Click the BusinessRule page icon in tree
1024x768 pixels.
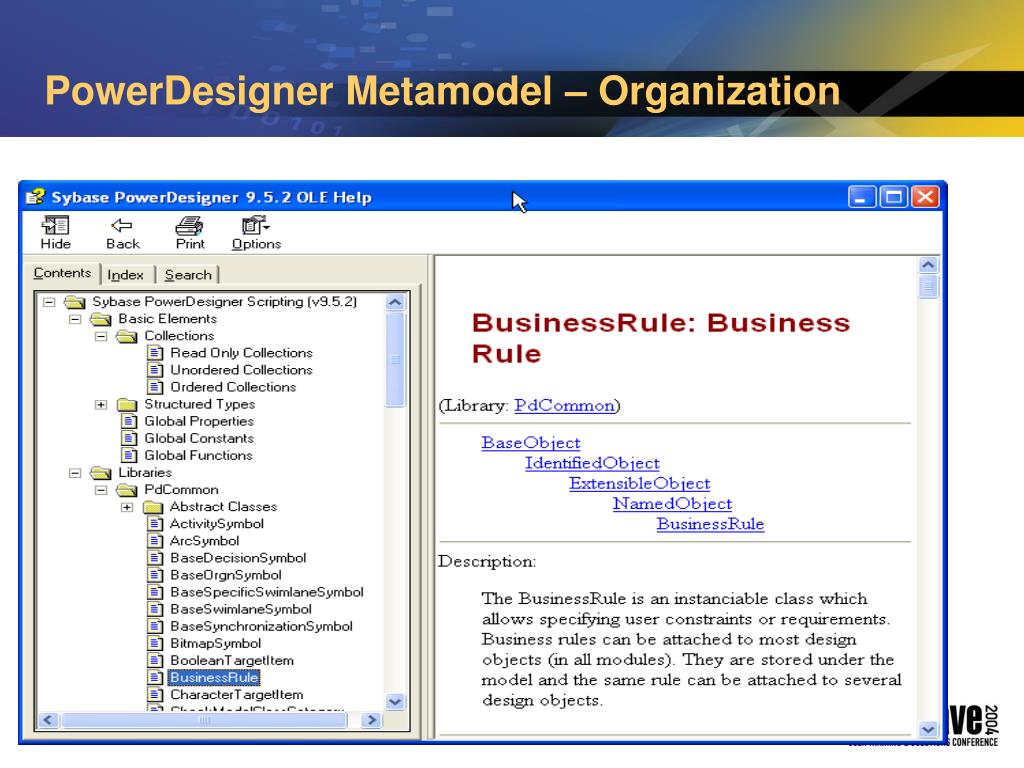pos(155,677)
